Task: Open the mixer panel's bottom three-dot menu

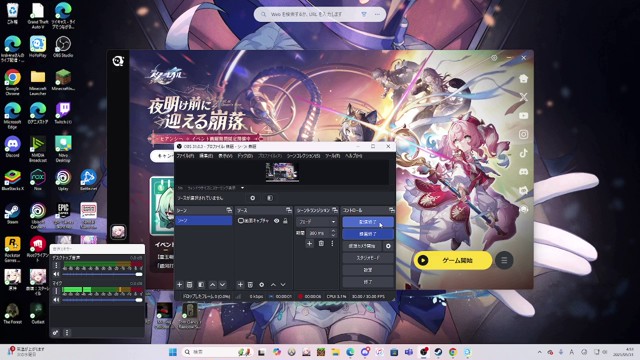Action: (67, 333)
